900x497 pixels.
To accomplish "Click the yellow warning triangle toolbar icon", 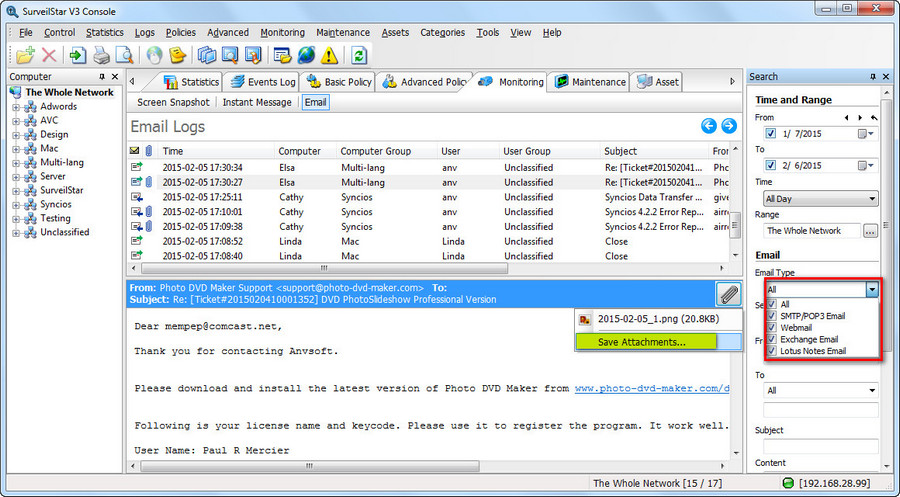I will coord(329,55).
